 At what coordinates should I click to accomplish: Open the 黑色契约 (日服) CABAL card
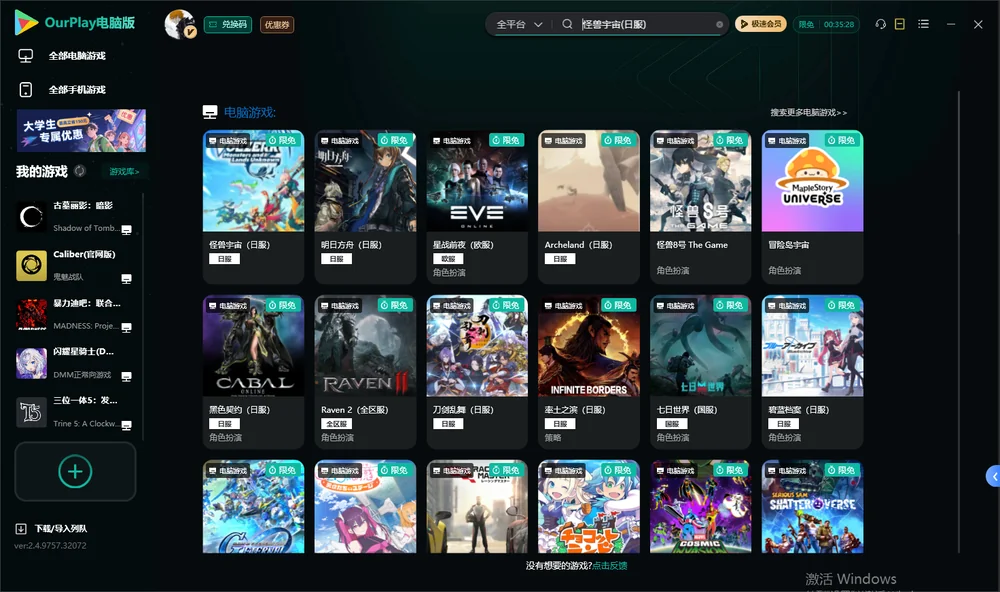(x=253, y=372)
